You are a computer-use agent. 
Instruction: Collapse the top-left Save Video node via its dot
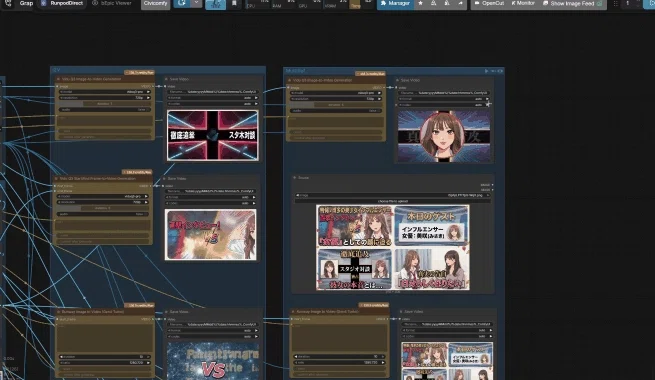pos(166,79)
